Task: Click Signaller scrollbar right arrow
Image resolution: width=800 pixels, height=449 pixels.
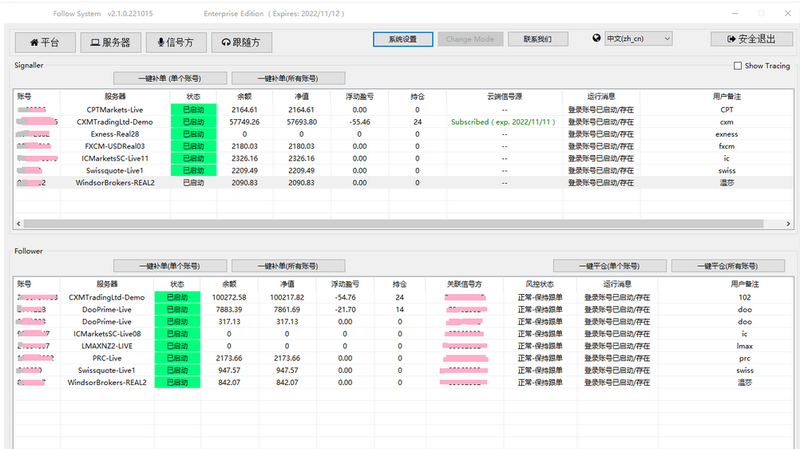Action: point(788,223)
